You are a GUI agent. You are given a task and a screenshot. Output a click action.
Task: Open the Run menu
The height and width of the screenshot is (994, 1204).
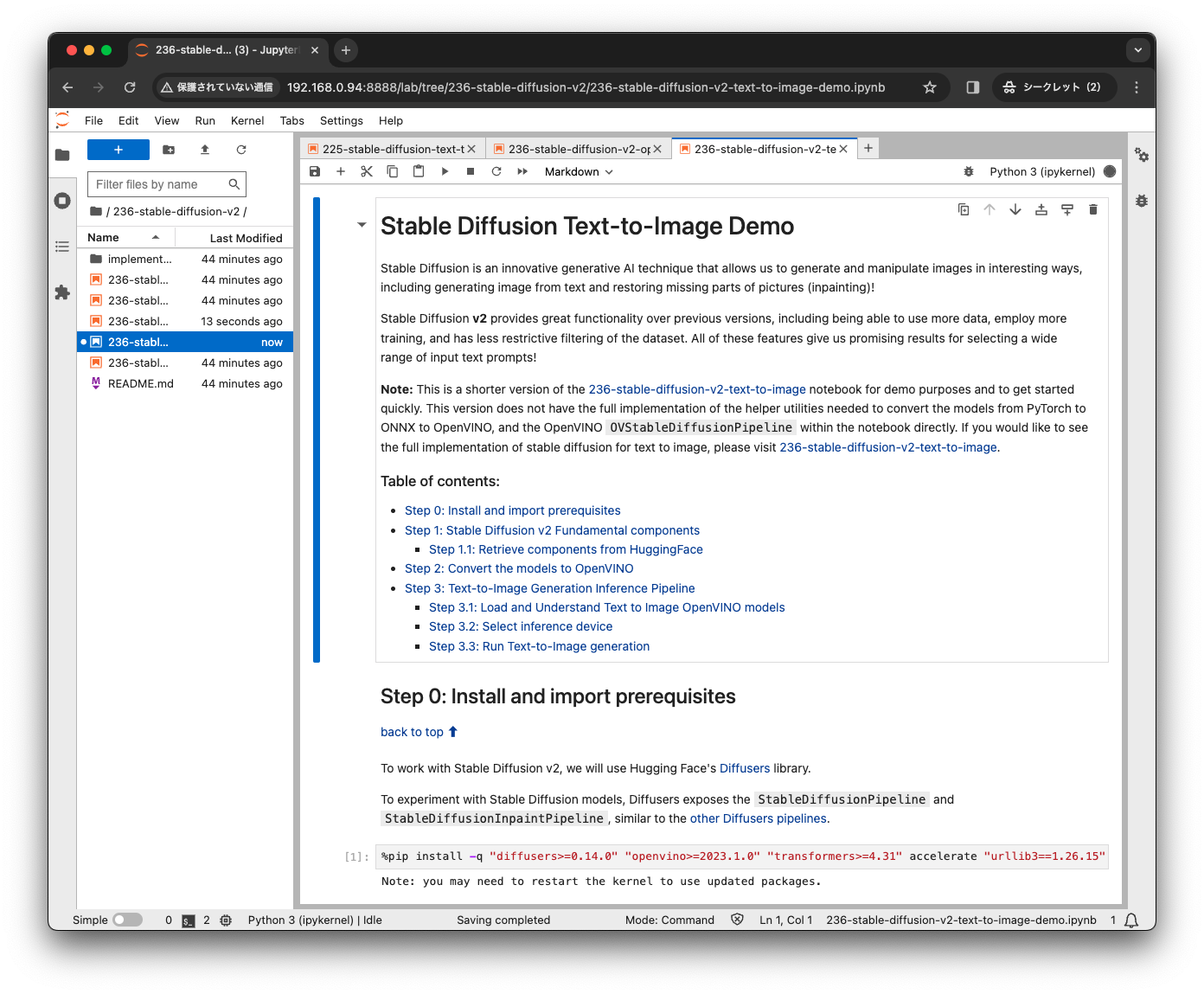coord(205,120)
